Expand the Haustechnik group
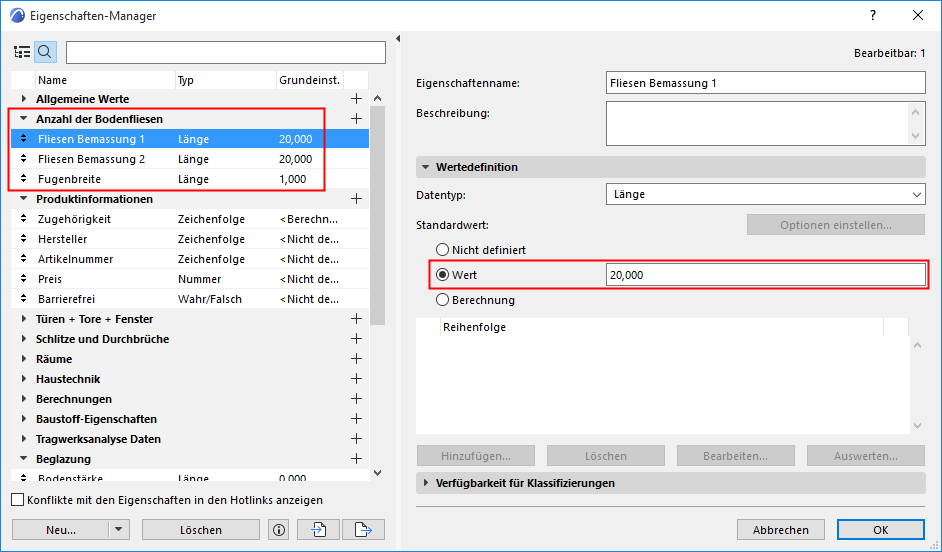The width and height of the screenshot is (942, 552). click(x=24, y=379)
